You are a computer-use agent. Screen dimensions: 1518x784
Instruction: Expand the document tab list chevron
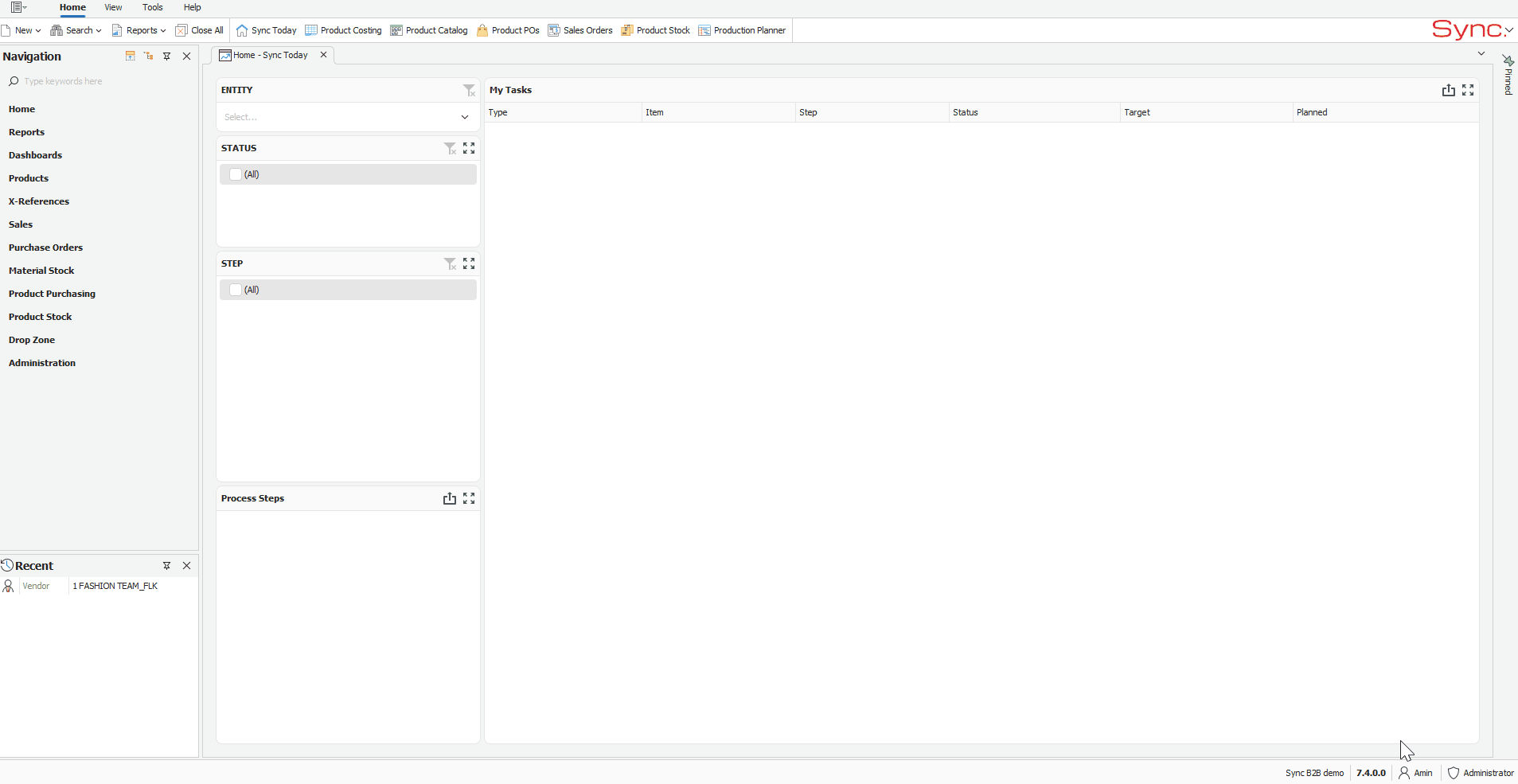pyautogui.click(x=1481, y=54)
